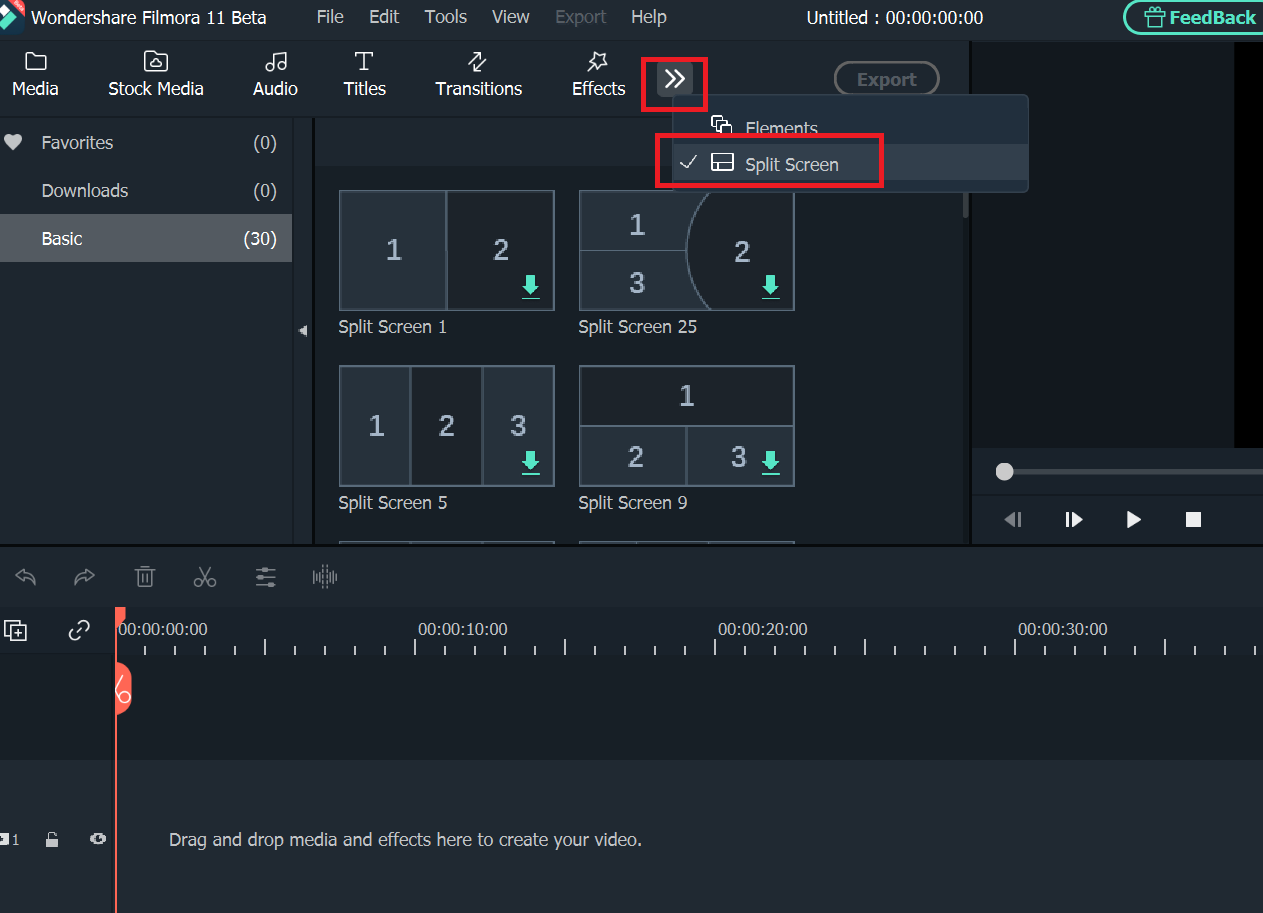Toggle the track 1 lock icon
1263x913 pixels.
point(52,839)
